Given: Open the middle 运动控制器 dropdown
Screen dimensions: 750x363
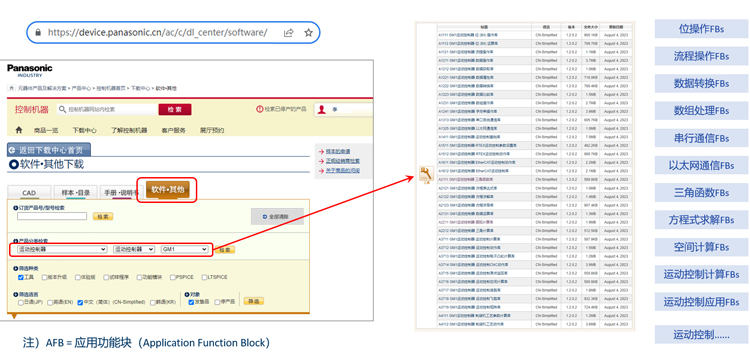Looking at the screenshot, I should 134,250.
